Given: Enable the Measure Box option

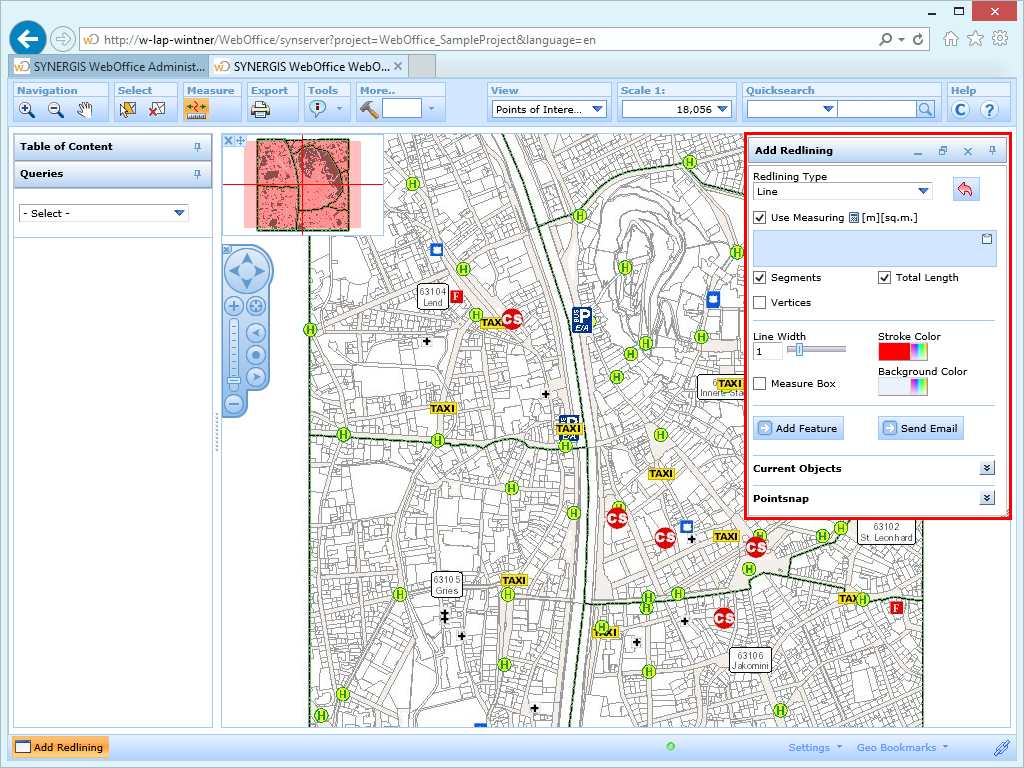Looking at the screenshot, I should pos(759,383).
